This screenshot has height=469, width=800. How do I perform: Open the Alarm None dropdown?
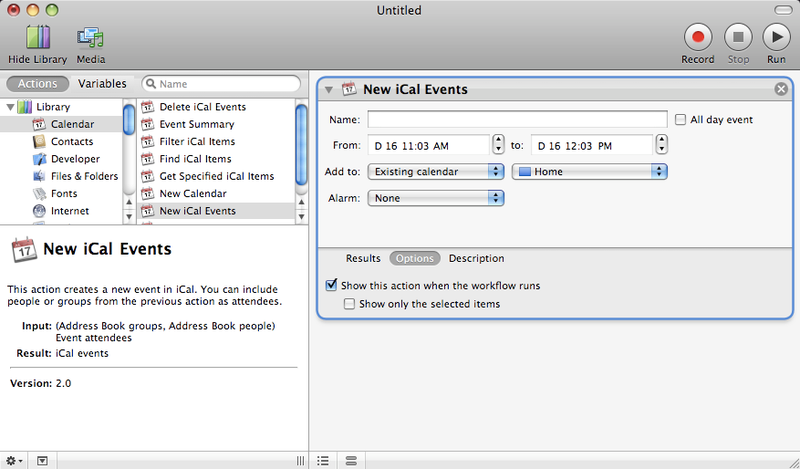436,198
